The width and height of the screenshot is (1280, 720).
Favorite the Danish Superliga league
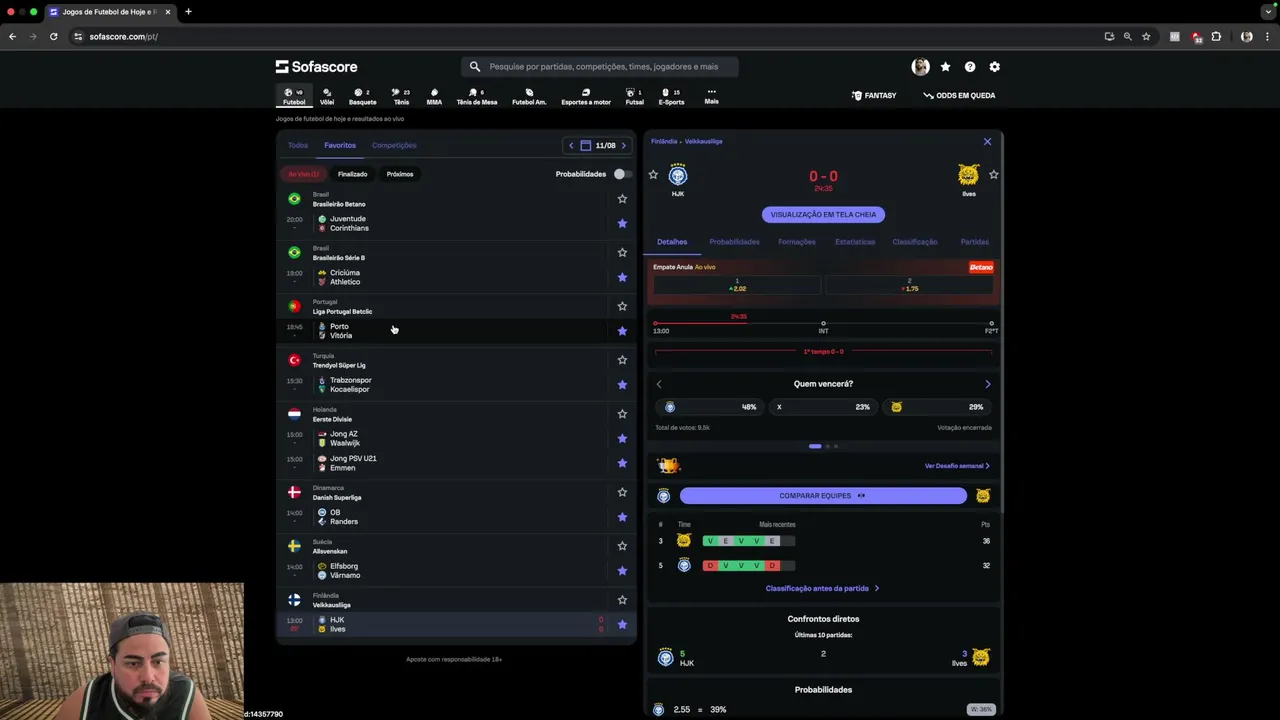point(622,493)
